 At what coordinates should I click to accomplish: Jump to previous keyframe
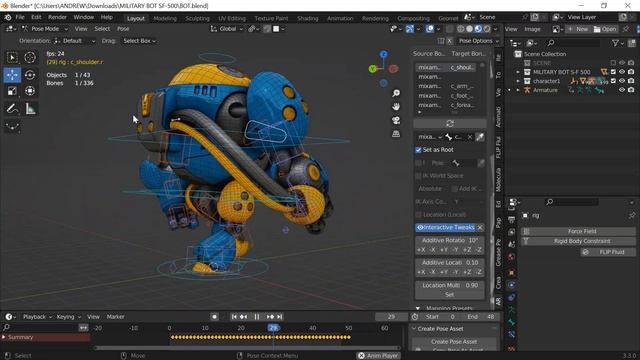244,317
